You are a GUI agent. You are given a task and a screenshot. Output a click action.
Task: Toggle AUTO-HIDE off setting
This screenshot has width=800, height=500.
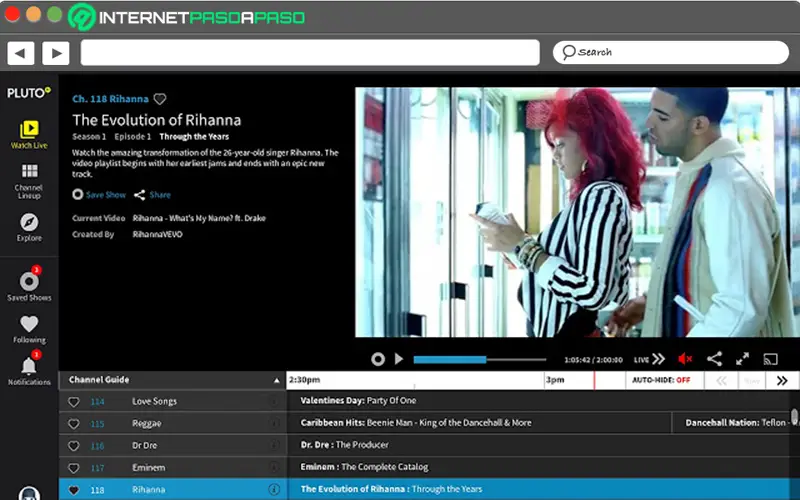(661, 380)
